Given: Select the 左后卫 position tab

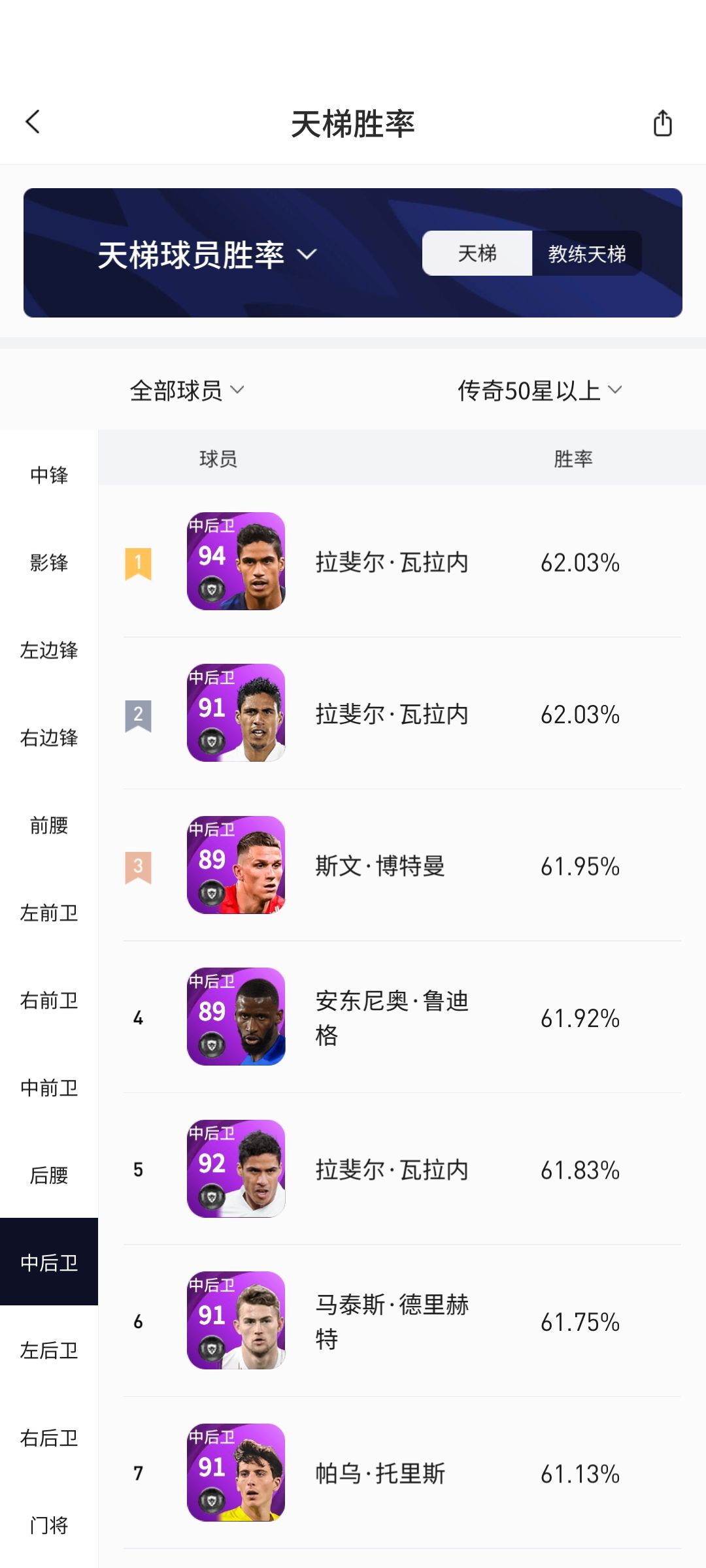Looking at the screenshot, I should point(49,1350).
